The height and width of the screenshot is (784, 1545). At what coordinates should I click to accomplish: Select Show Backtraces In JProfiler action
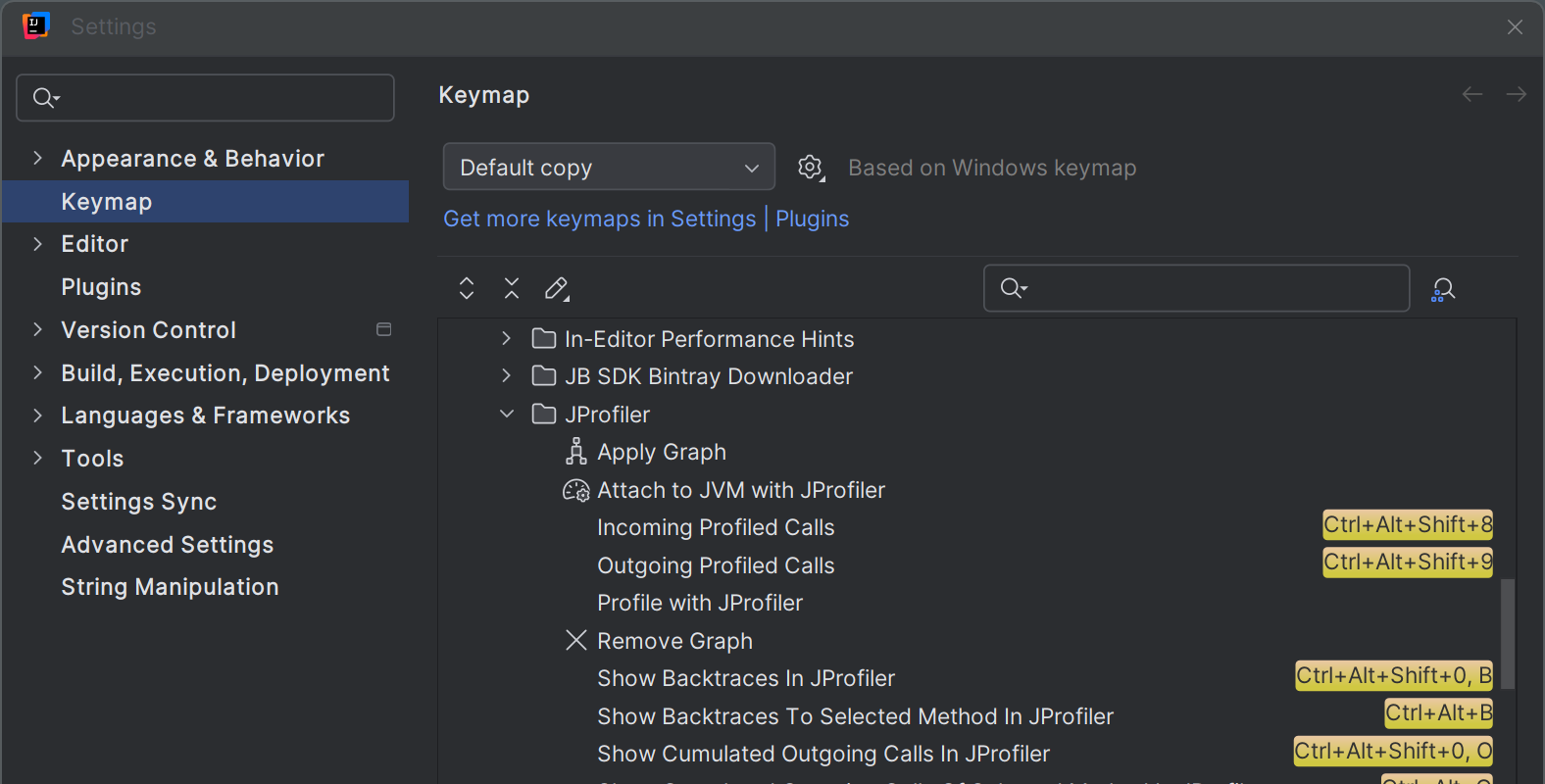(x=746, y=678)
